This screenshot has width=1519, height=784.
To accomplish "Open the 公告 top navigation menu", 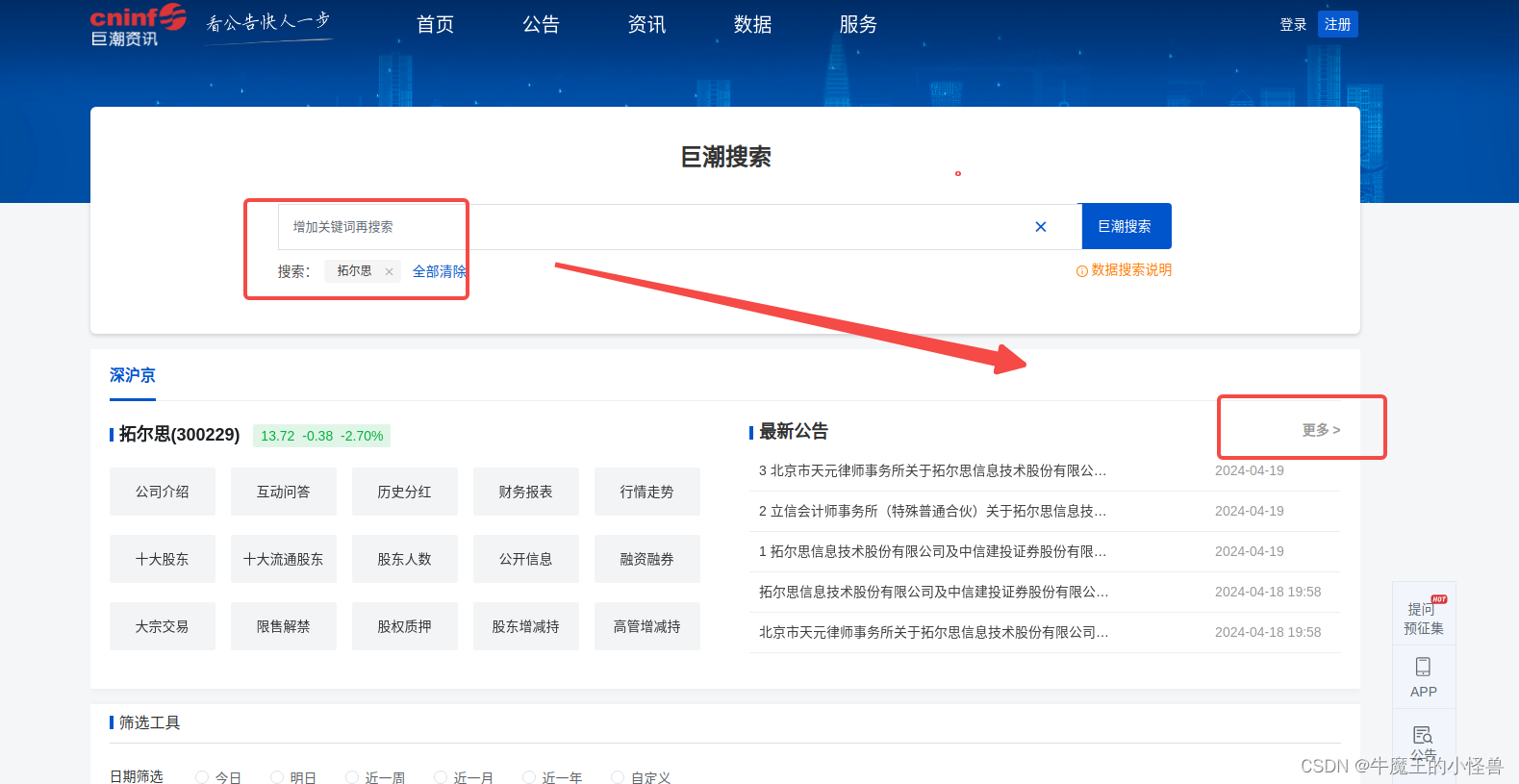I will [x=541, y=24].
